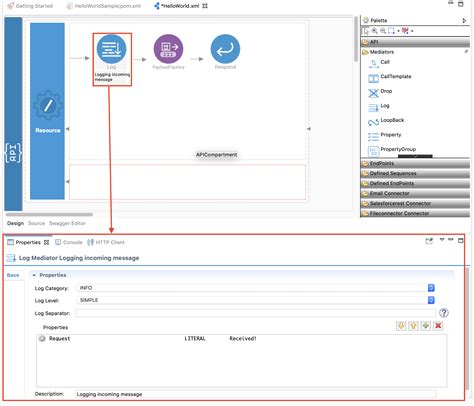Switch to Source view tab
The width and height of the screenshot is (474, 406).
(x=36, y=223)
